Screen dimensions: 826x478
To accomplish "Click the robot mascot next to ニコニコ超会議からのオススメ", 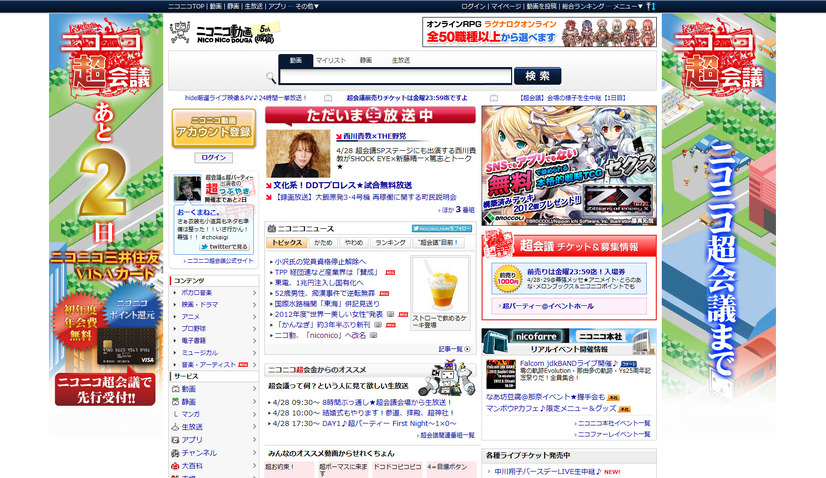I will click(x=447, y=377).
